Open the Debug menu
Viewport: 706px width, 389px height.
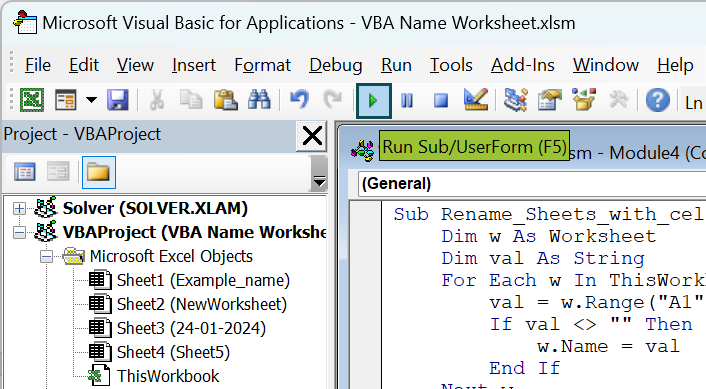click(336, 65)
